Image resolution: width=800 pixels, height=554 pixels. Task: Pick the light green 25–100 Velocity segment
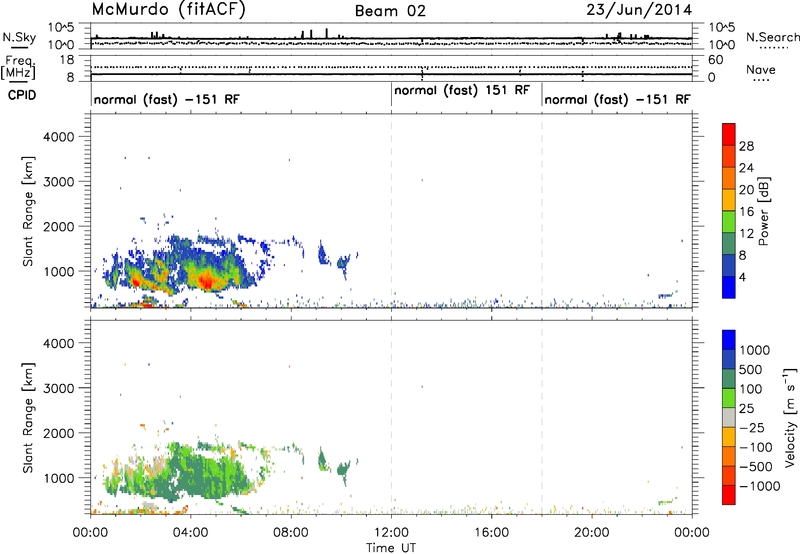[729, 398]
